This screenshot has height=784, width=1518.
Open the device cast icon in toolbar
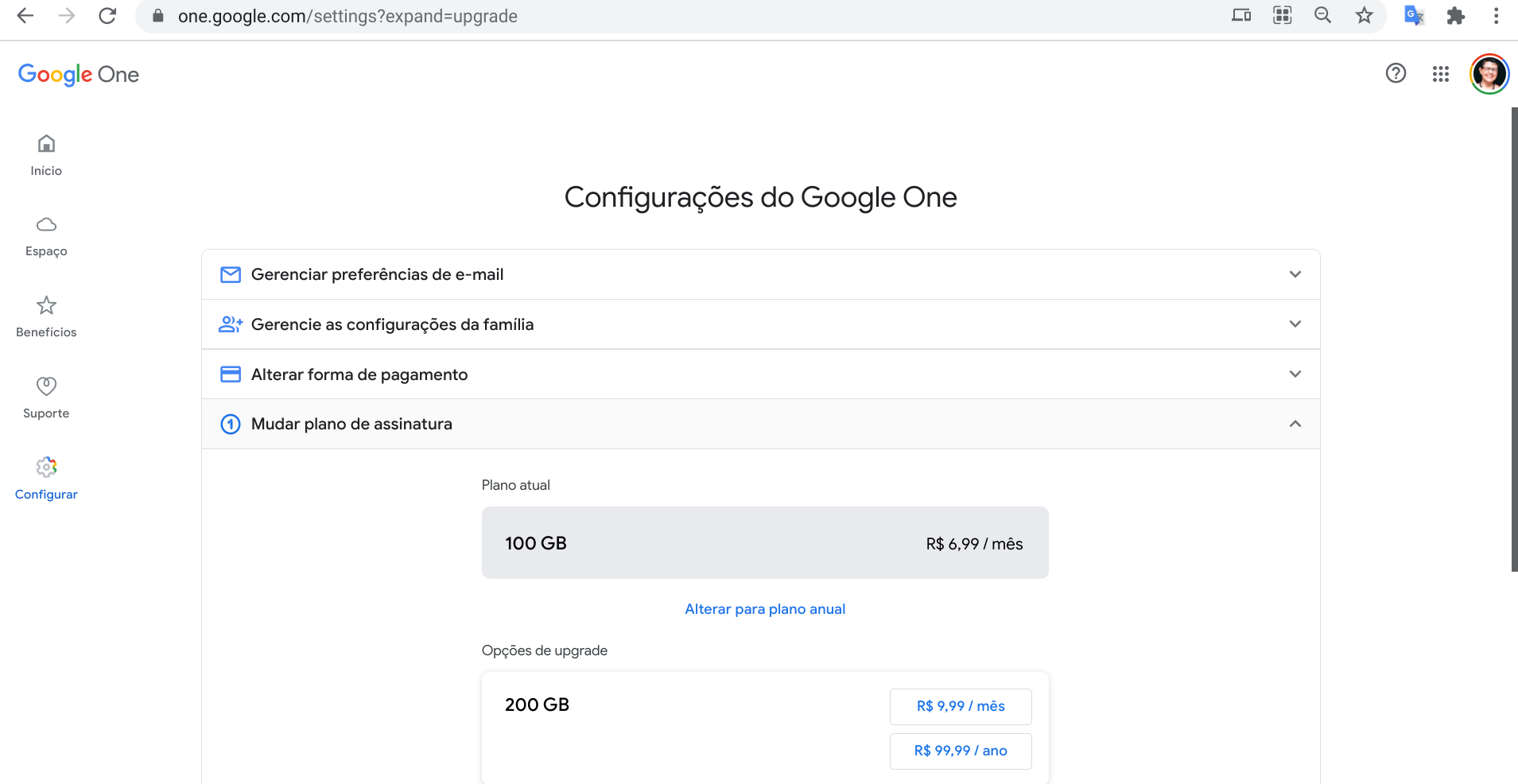point(1241,15)
